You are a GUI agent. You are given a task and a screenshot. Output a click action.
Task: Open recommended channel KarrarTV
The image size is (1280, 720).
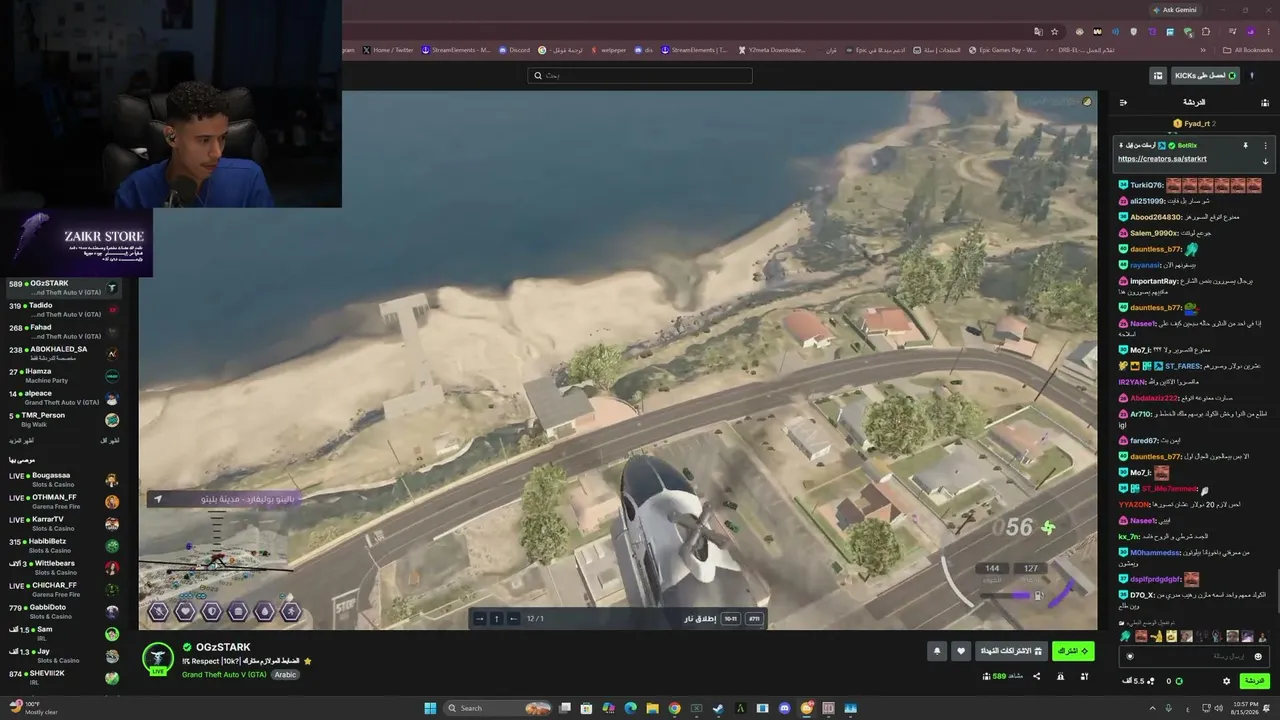(x=64, y=524)
